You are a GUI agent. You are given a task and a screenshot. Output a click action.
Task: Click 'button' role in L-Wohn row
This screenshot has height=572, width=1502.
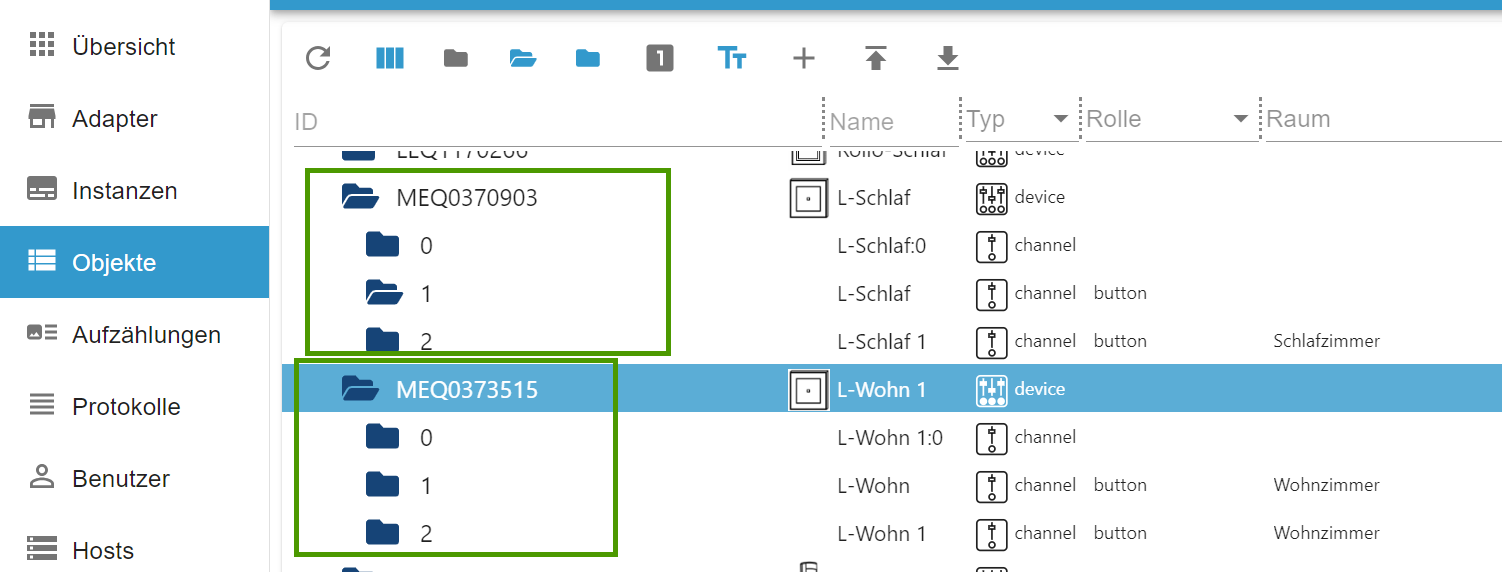click(x=1120, y=485)
